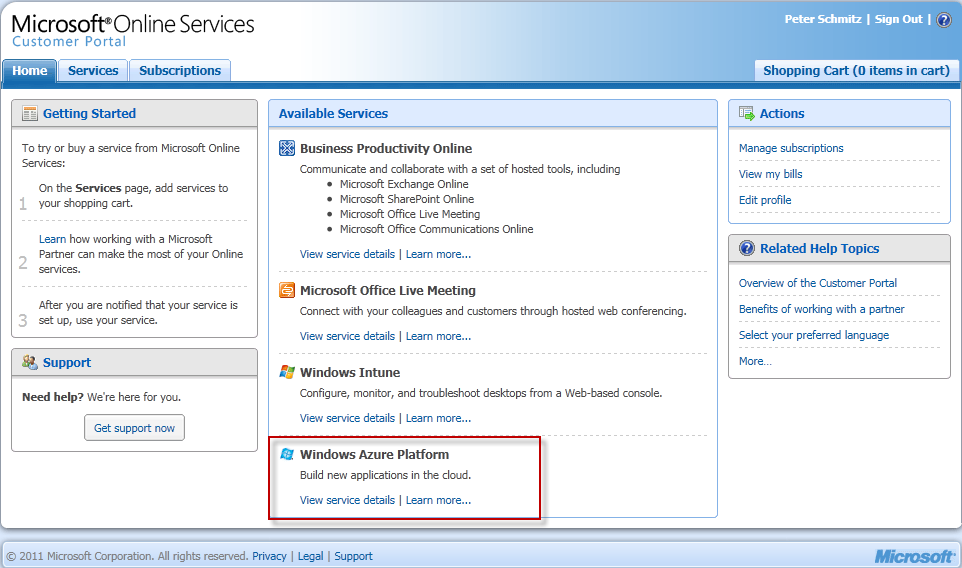Click the Microsoft Office Live Meeting bullet

tap(410, 214)
